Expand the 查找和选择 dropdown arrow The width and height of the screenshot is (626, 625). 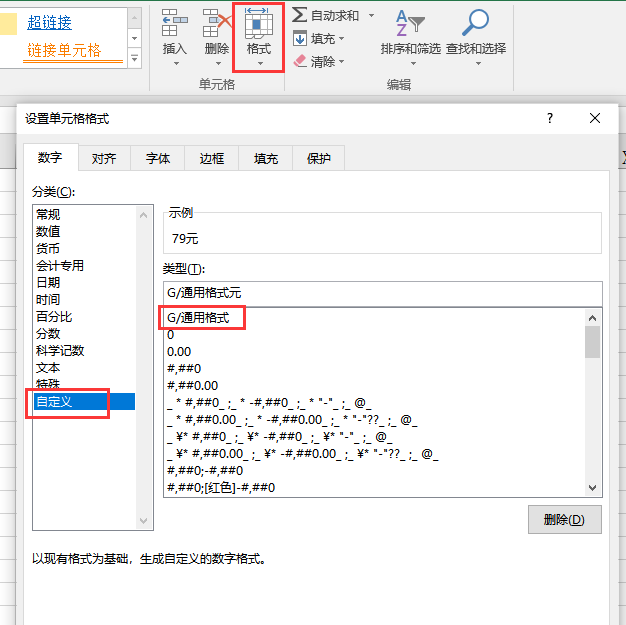[478, 63]
